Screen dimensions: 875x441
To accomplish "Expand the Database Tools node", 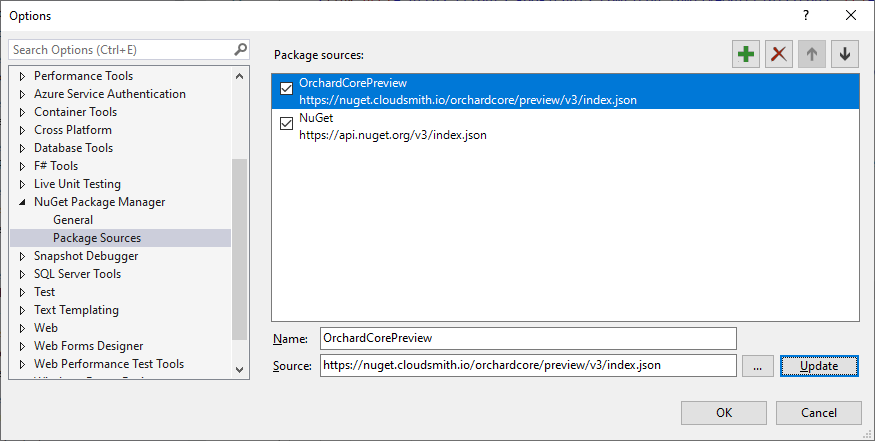I will tap(22, 148).
